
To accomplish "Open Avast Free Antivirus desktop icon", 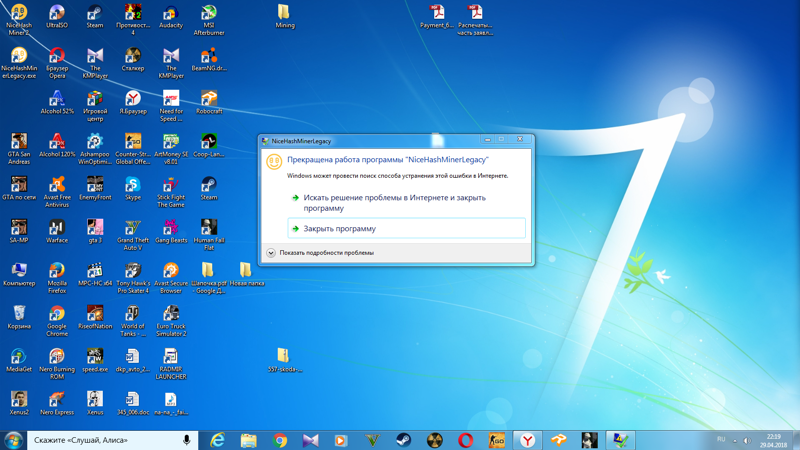I will click(x=57, y=192).
